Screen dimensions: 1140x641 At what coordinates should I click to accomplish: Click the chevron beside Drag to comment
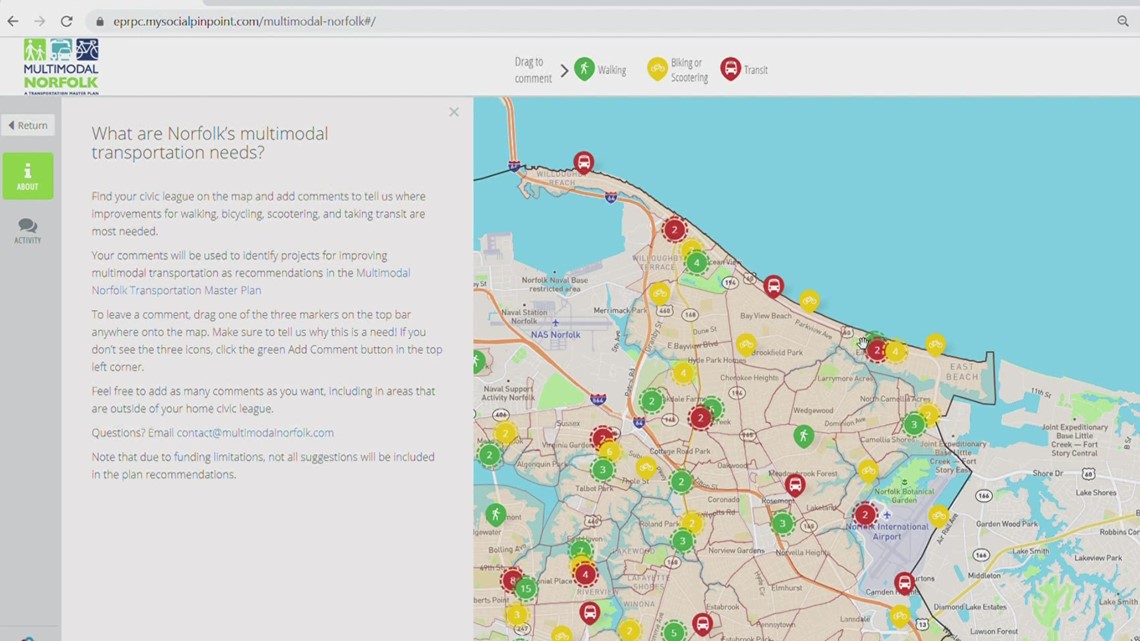[x=565, y=69]
